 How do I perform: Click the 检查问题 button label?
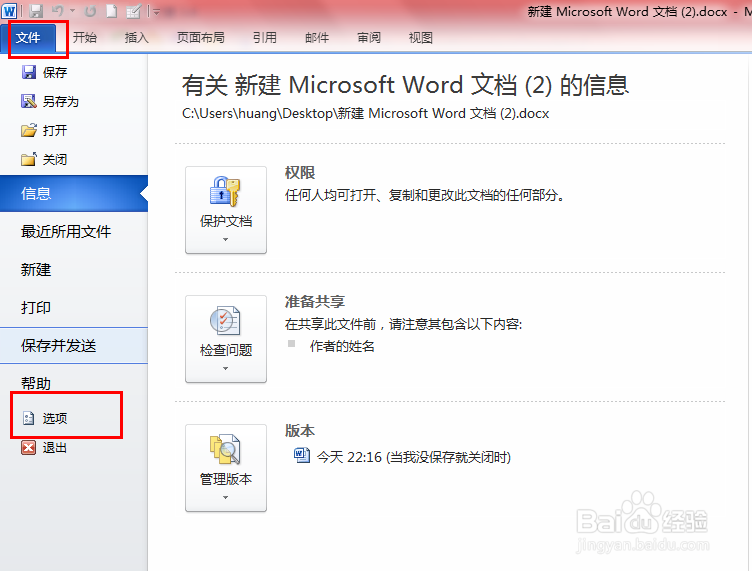tap(226, 350)
